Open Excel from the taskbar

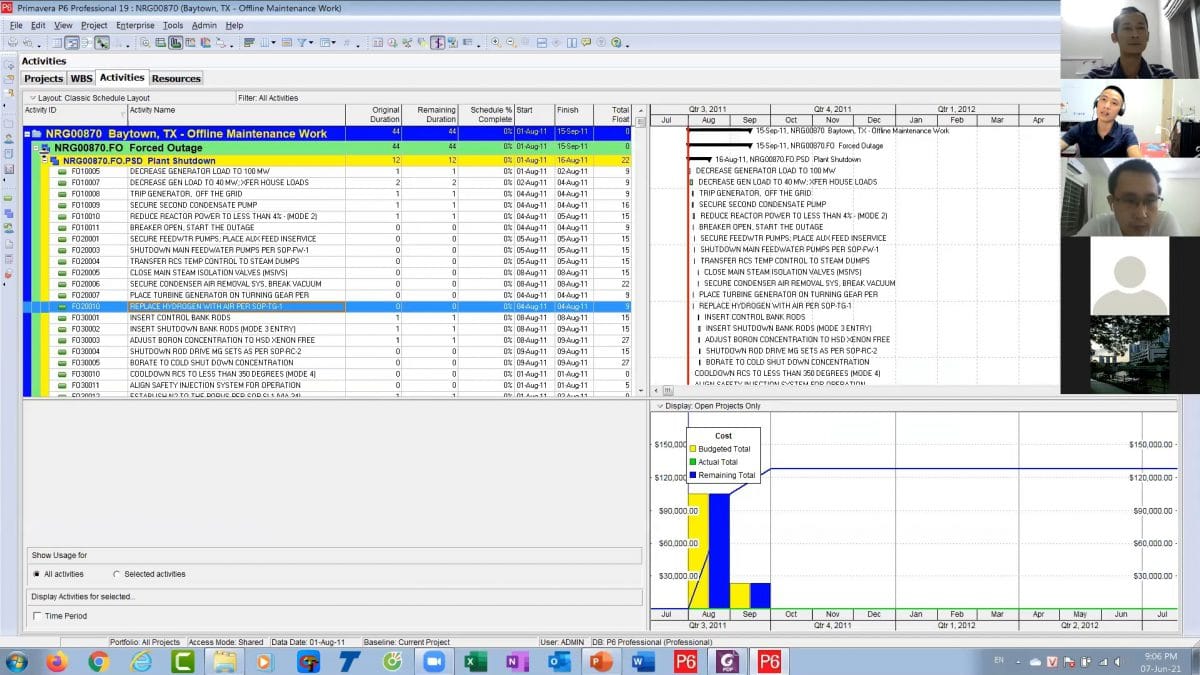[476, 661]
